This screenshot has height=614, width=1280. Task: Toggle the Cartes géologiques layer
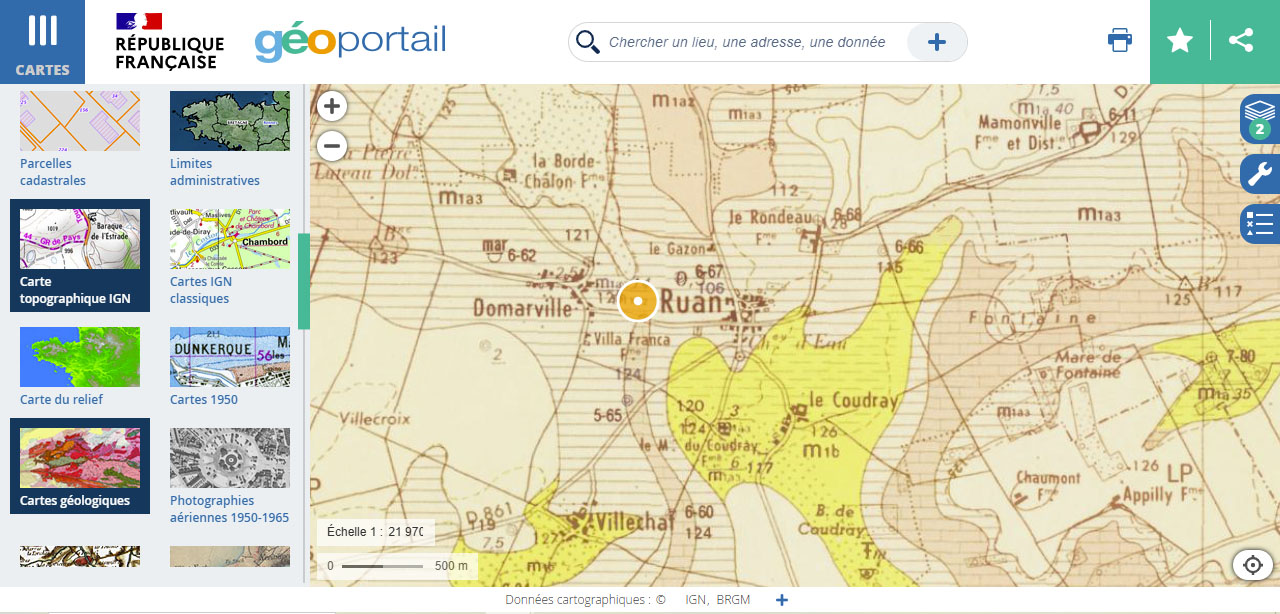(x=80, y=466)
